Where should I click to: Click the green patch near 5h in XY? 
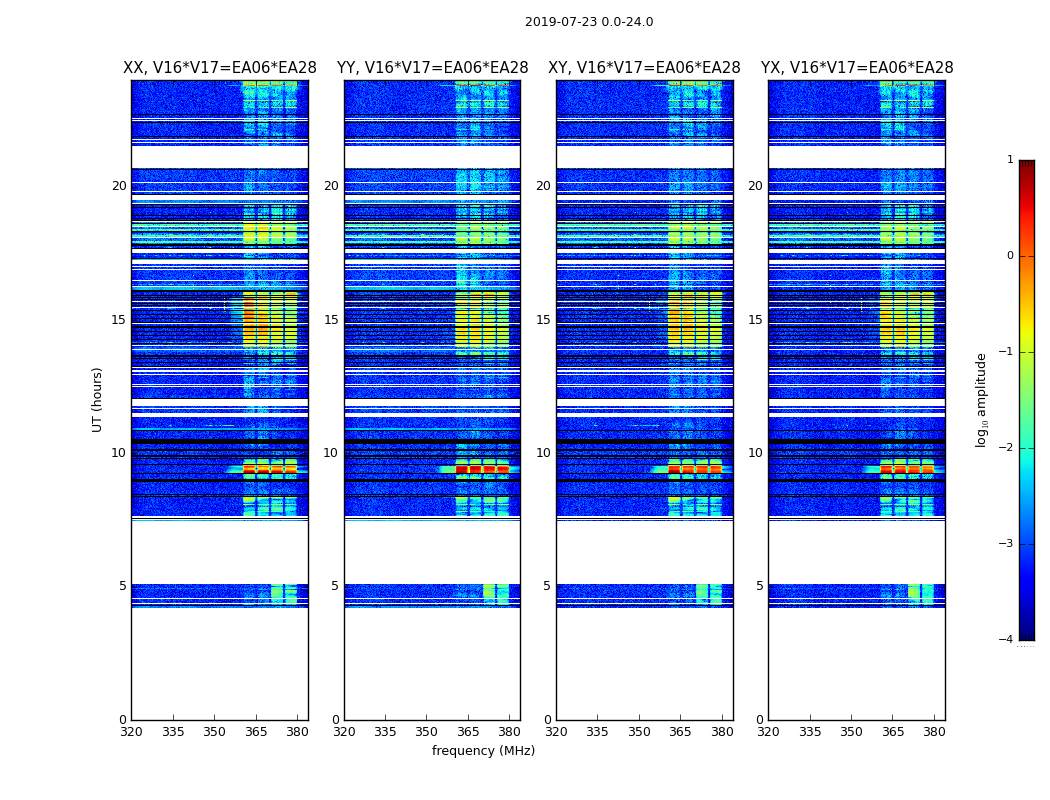[702, 594]
